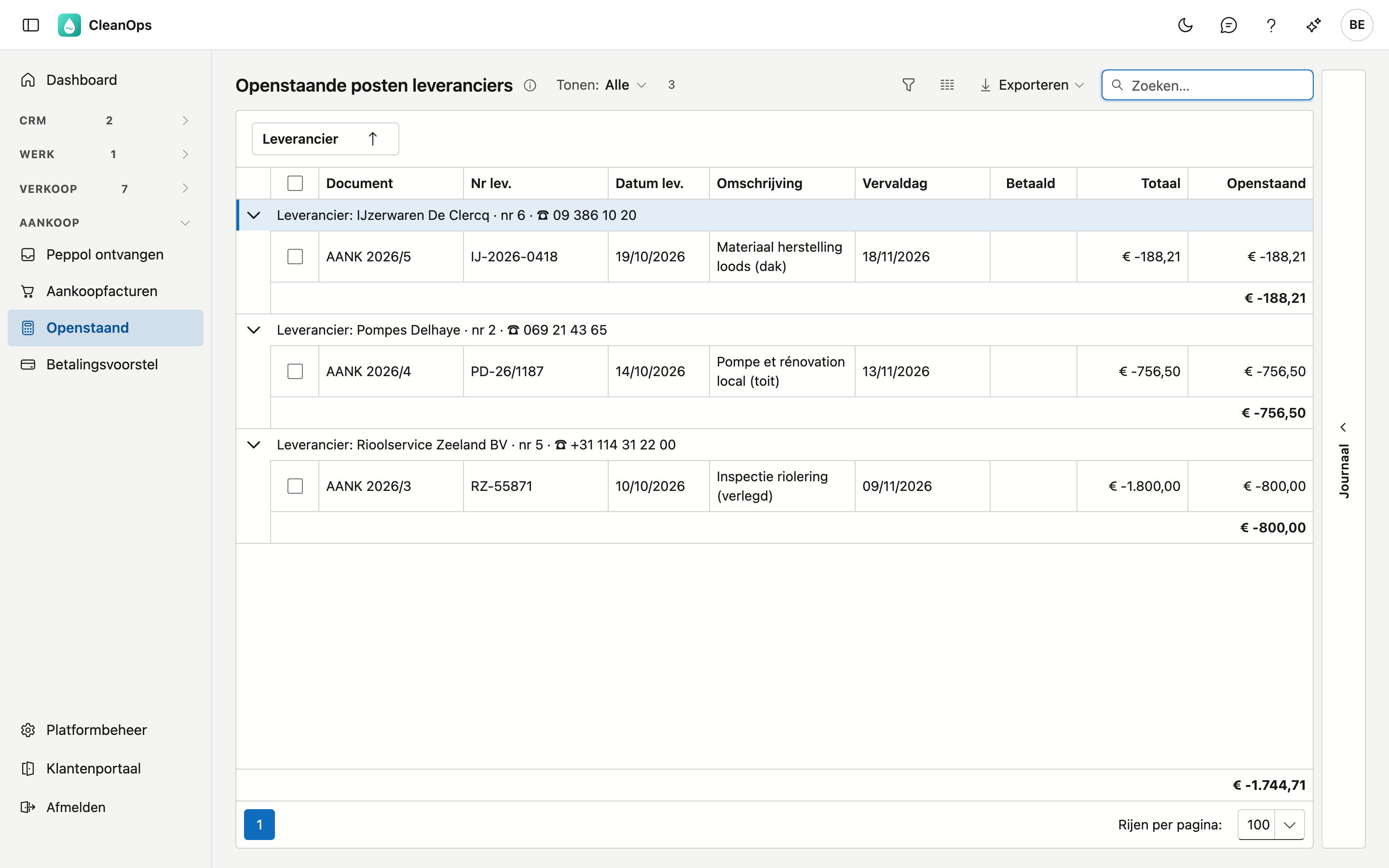Go to Aankoopfacturen
Image resolution: width=1389 pixels, height=868 pixels.
tap(106, 291)
